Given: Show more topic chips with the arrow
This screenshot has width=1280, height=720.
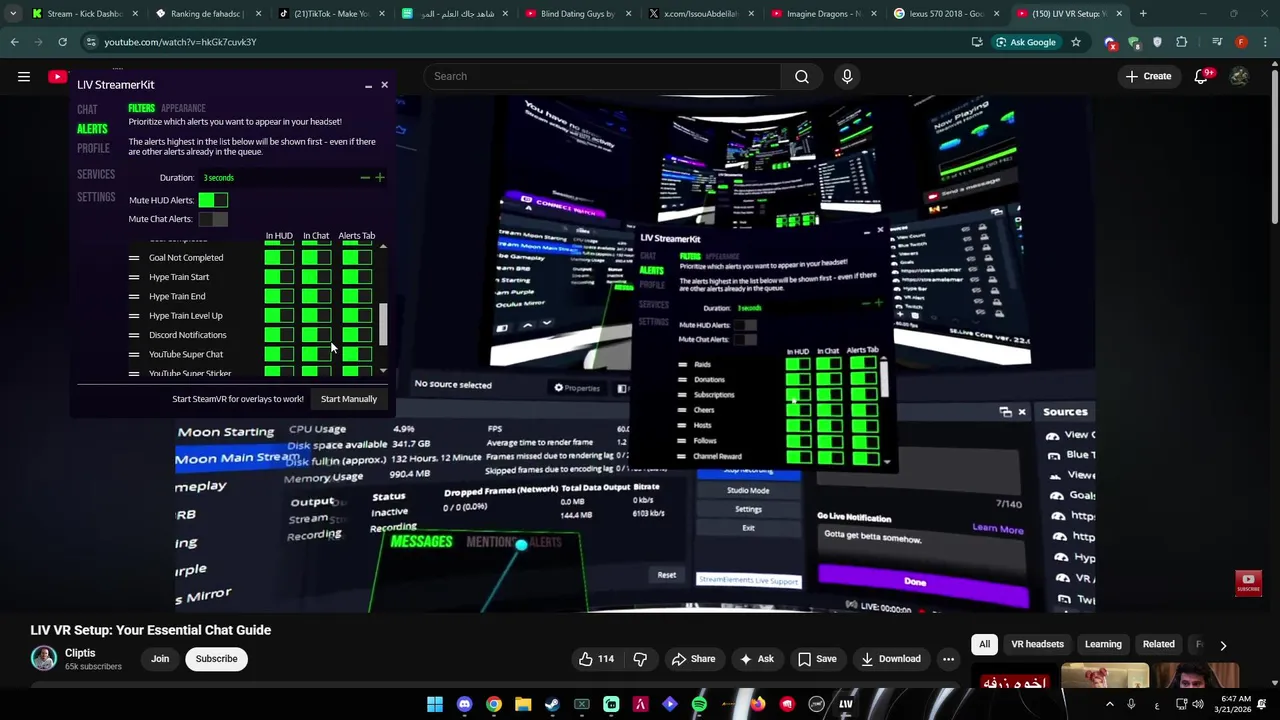Looking at the screenshot, I should (x=1222, y=646).
